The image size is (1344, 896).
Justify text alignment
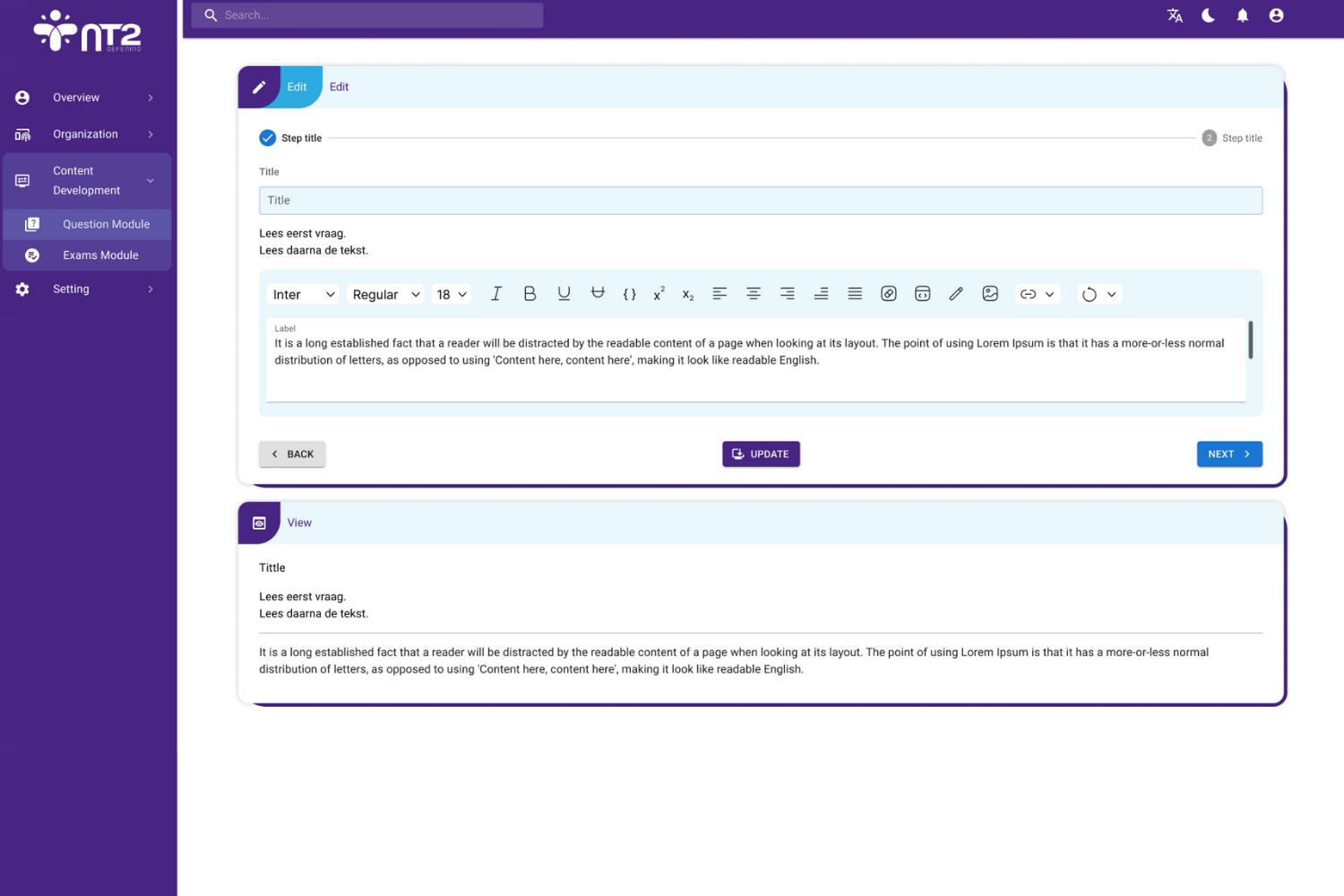(855, 294)
